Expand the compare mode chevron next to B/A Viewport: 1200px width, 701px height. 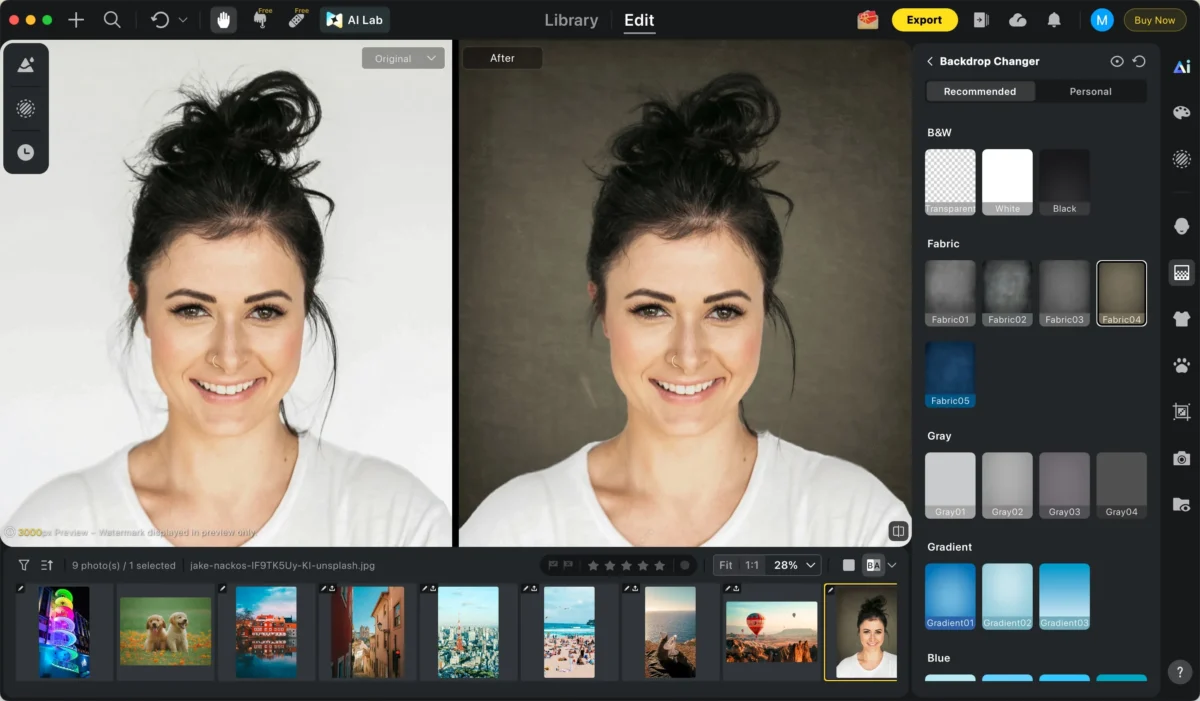point(893,565)
